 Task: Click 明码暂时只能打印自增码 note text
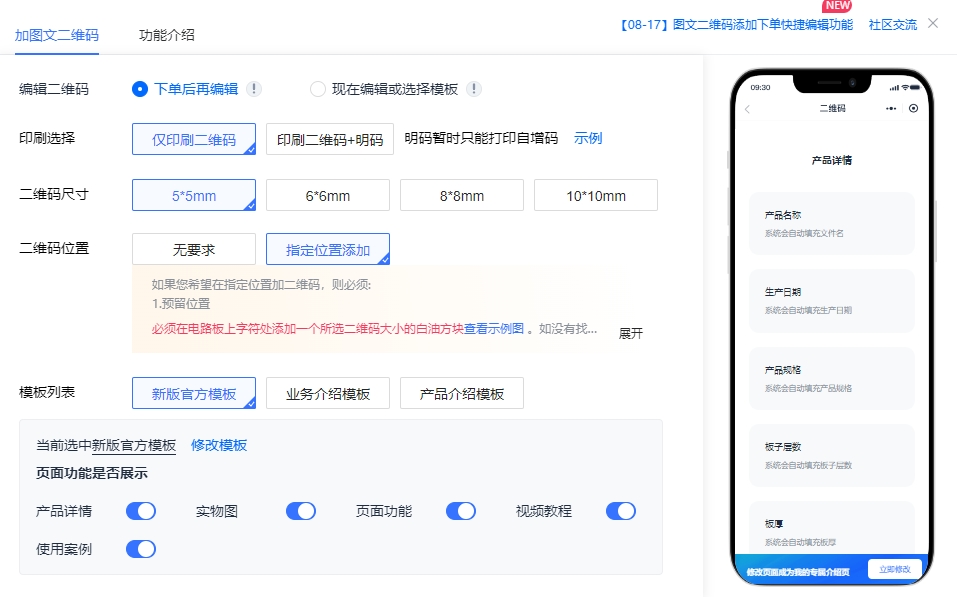pos(481,139)
